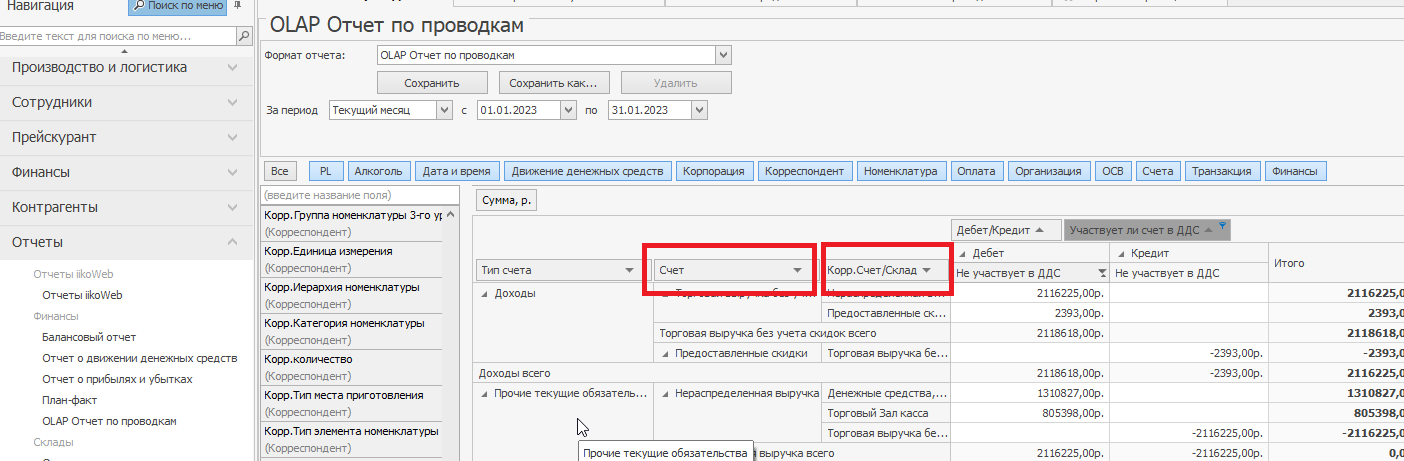Open the Текущий месяц period dropdown
The width and height of the screenshot is (1404, 461).
pyautogui.click(x=445, y=110)
